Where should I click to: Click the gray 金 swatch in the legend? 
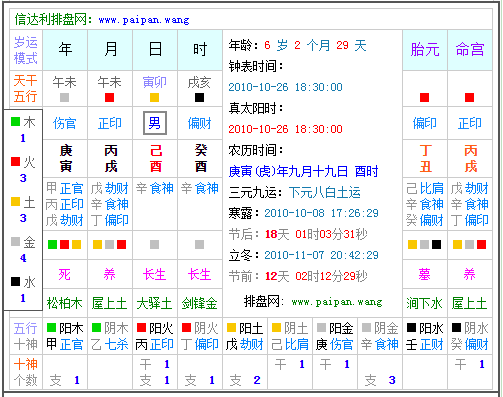(x=15, y=241)
